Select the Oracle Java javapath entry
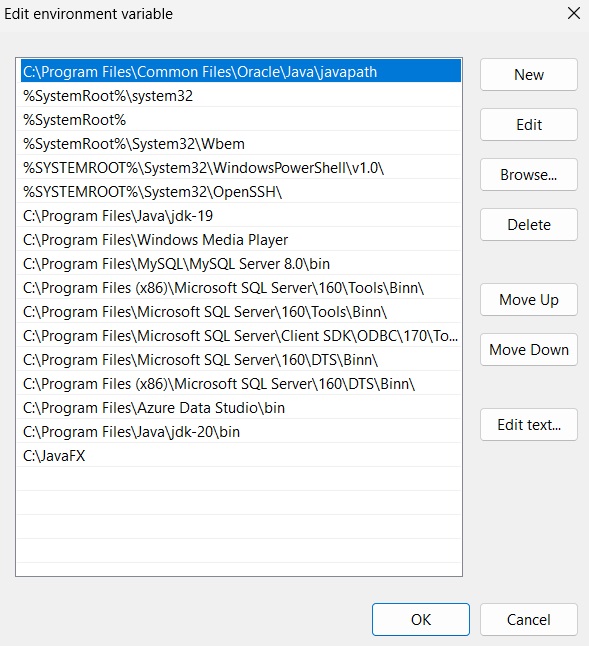 point(241,71)
